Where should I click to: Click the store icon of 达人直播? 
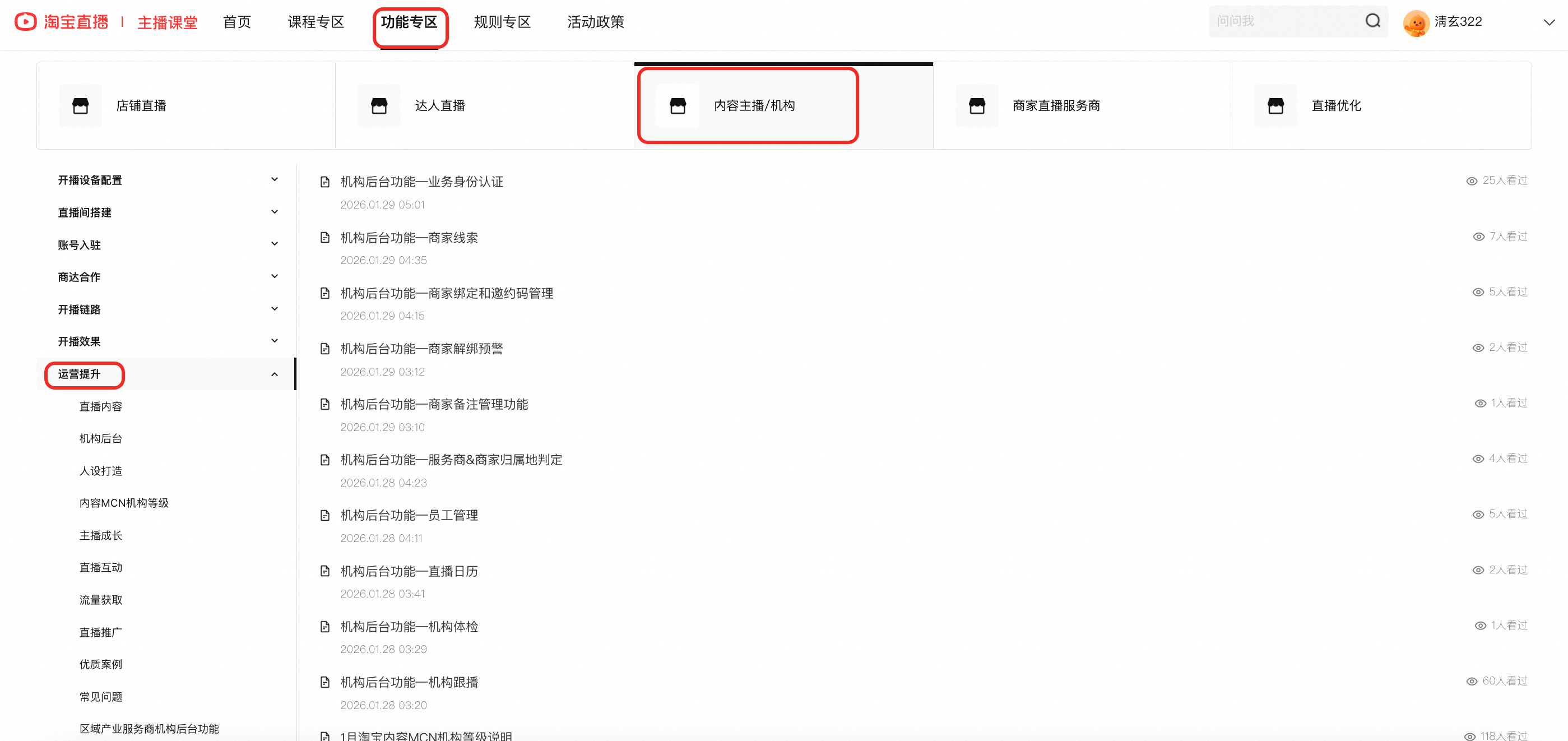[x=379, y=105]
